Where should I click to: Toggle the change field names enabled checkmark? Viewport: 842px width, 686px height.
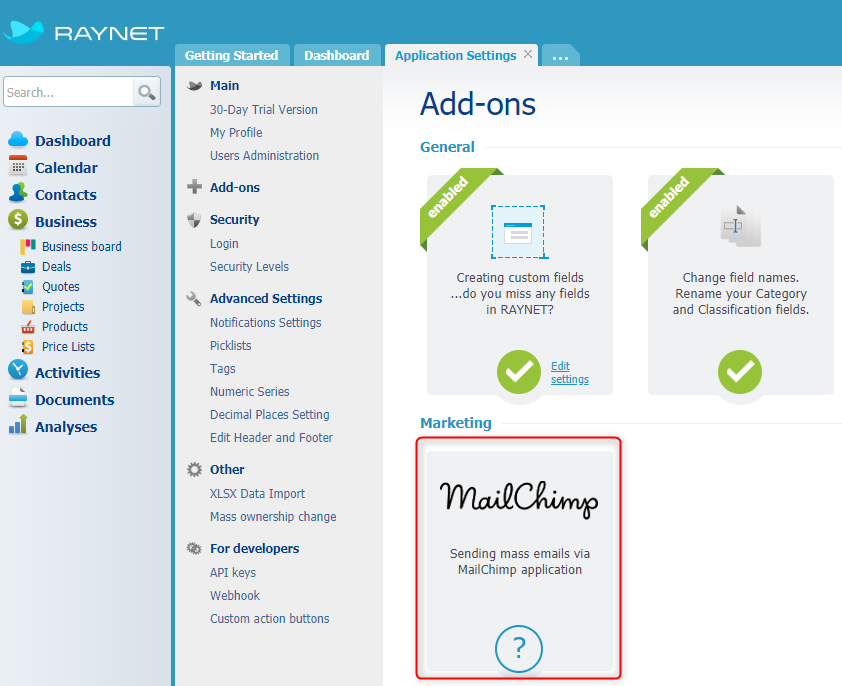[740, 372]
